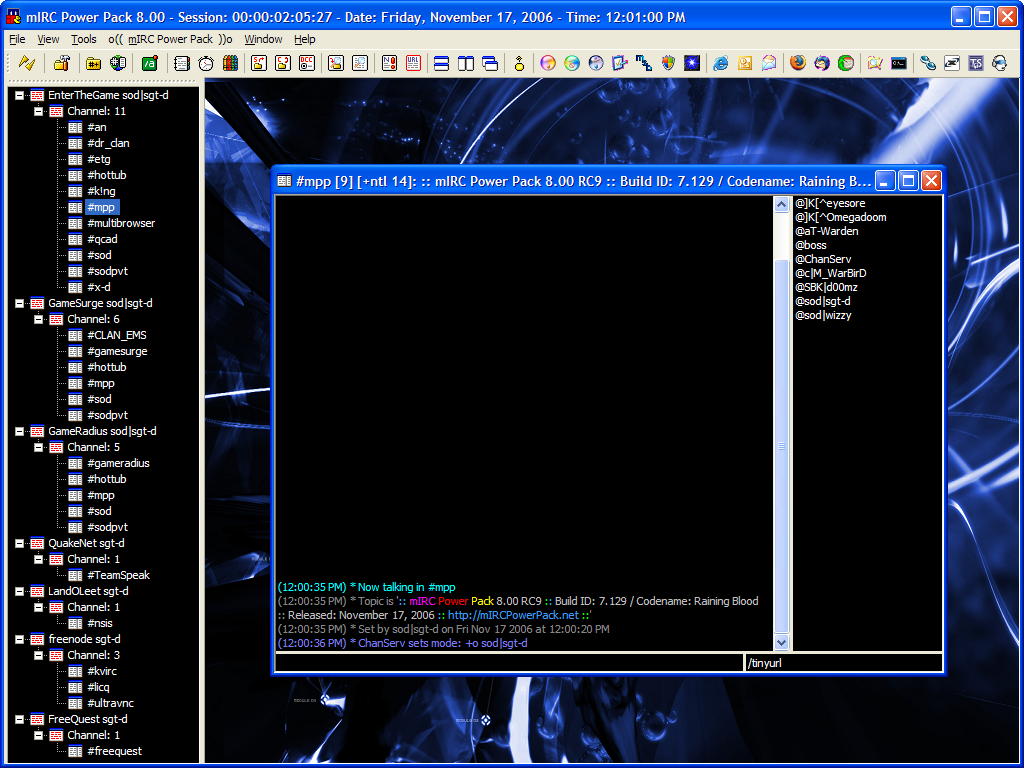Tile windows horizontally icon

pos(441,63)
